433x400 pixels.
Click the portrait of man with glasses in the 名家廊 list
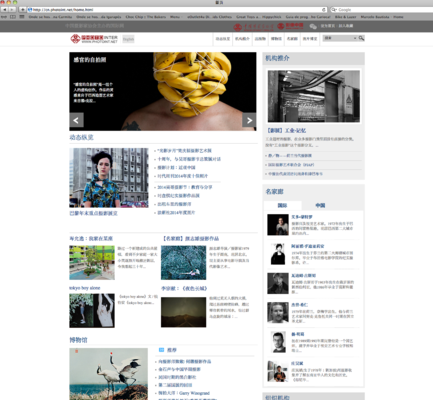278,342
